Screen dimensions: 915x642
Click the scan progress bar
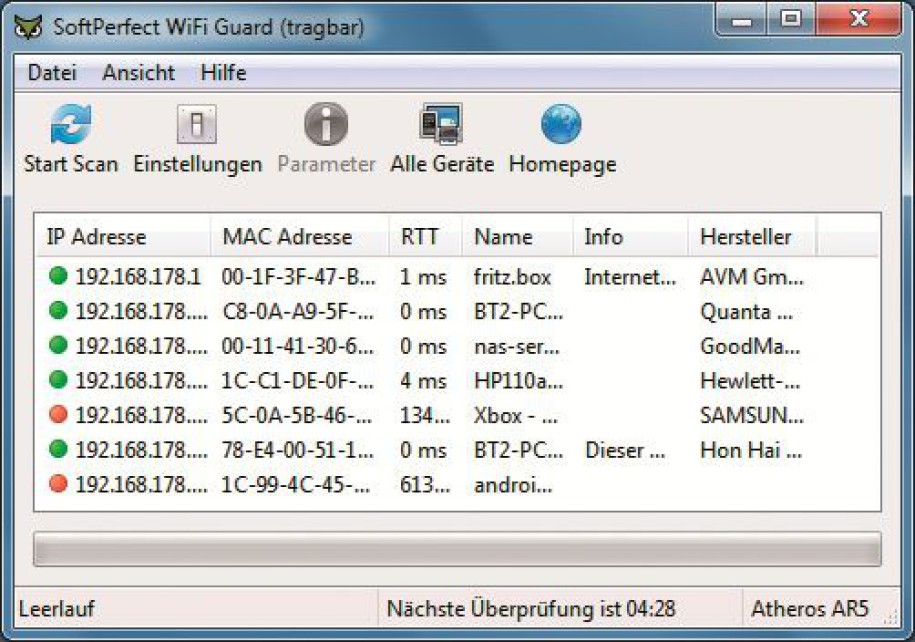pos(458,549)
